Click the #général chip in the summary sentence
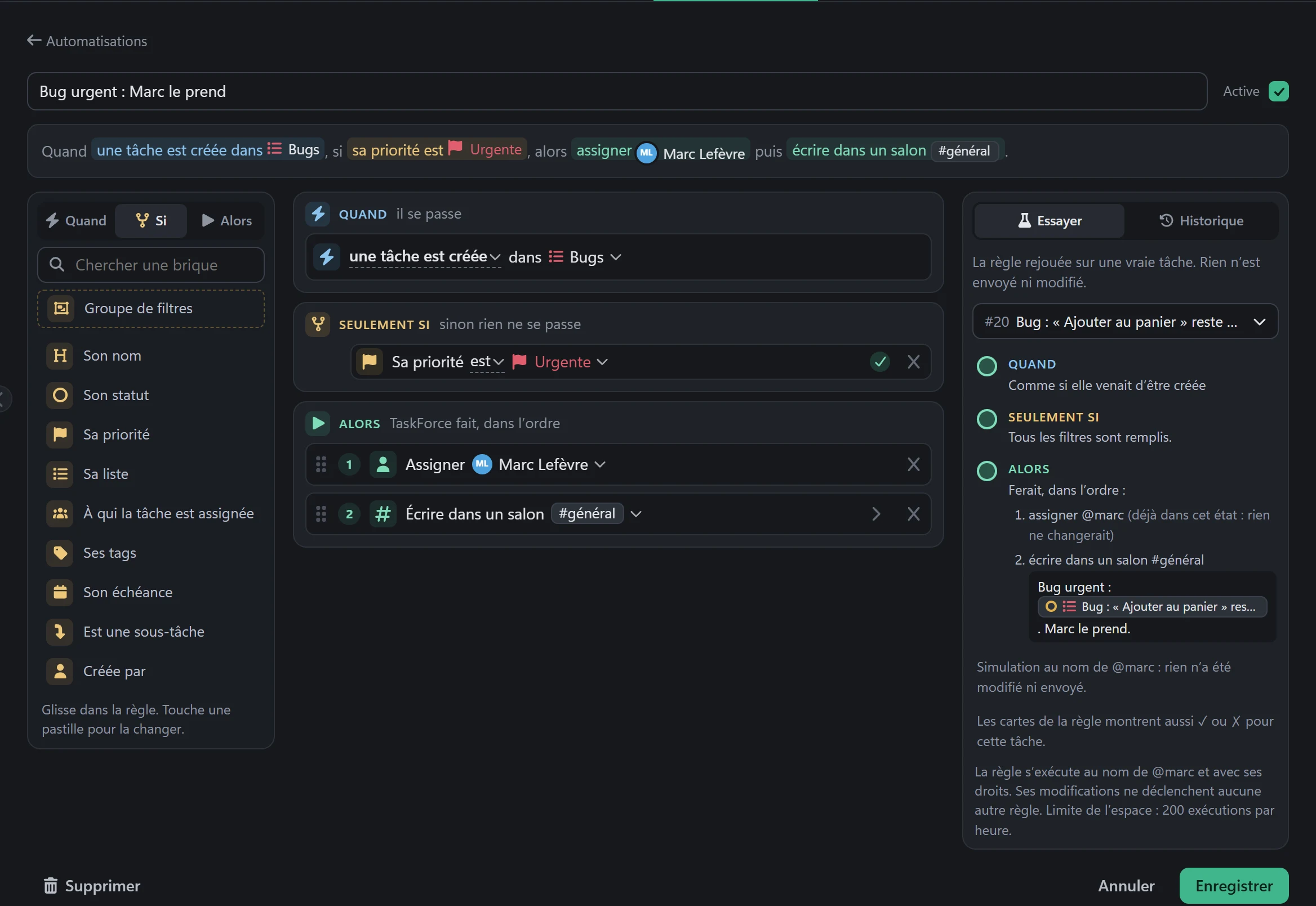 (x=964, y=151)
